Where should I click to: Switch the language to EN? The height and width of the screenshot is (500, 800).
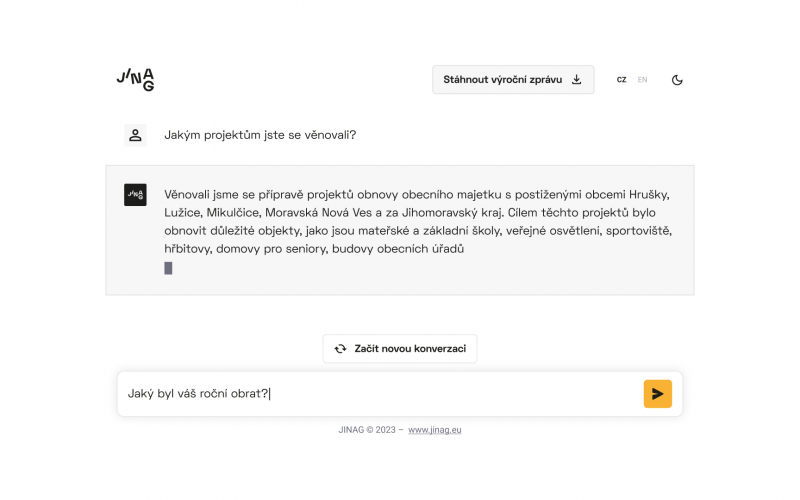(x=642, y=80)
